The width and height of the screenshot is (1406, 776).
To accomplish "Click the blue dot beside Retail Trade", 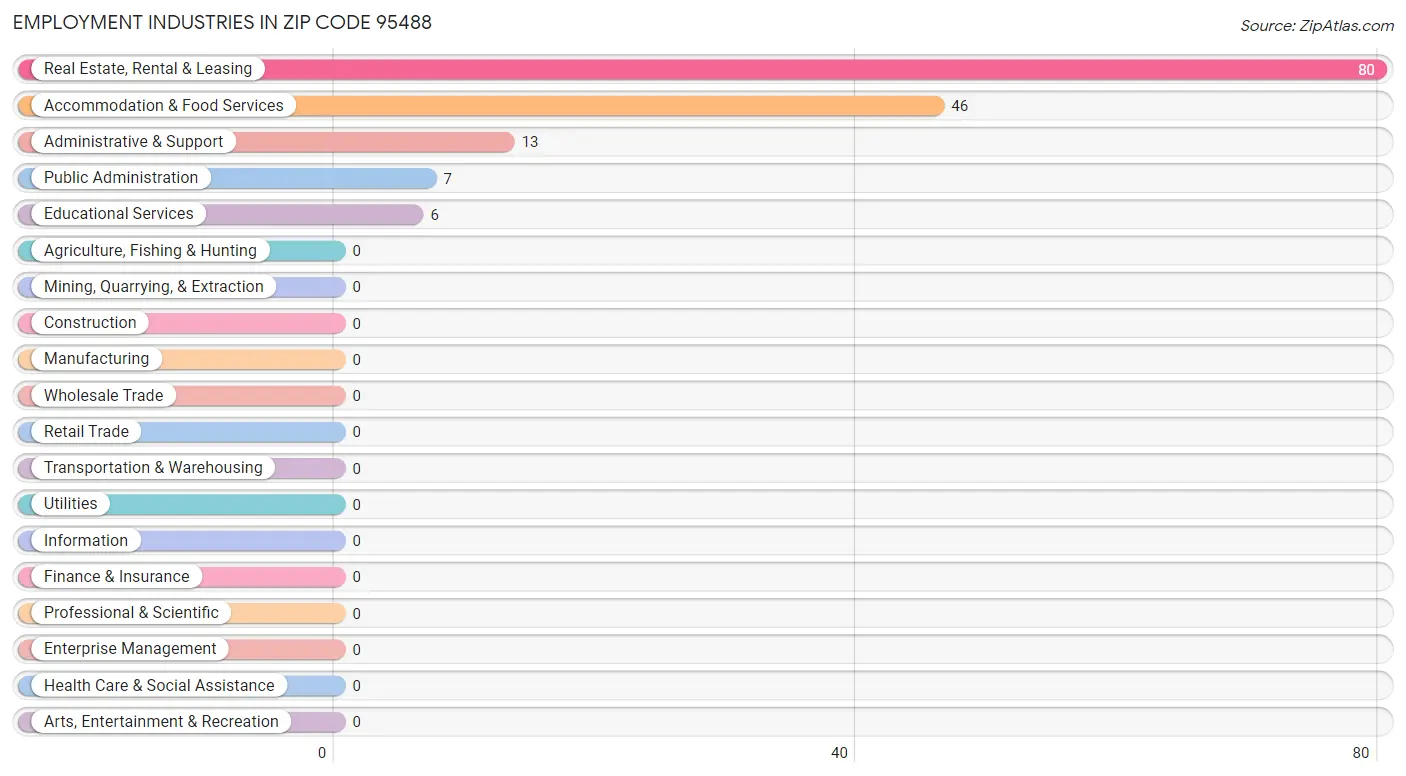I will (x=27, y=431).
